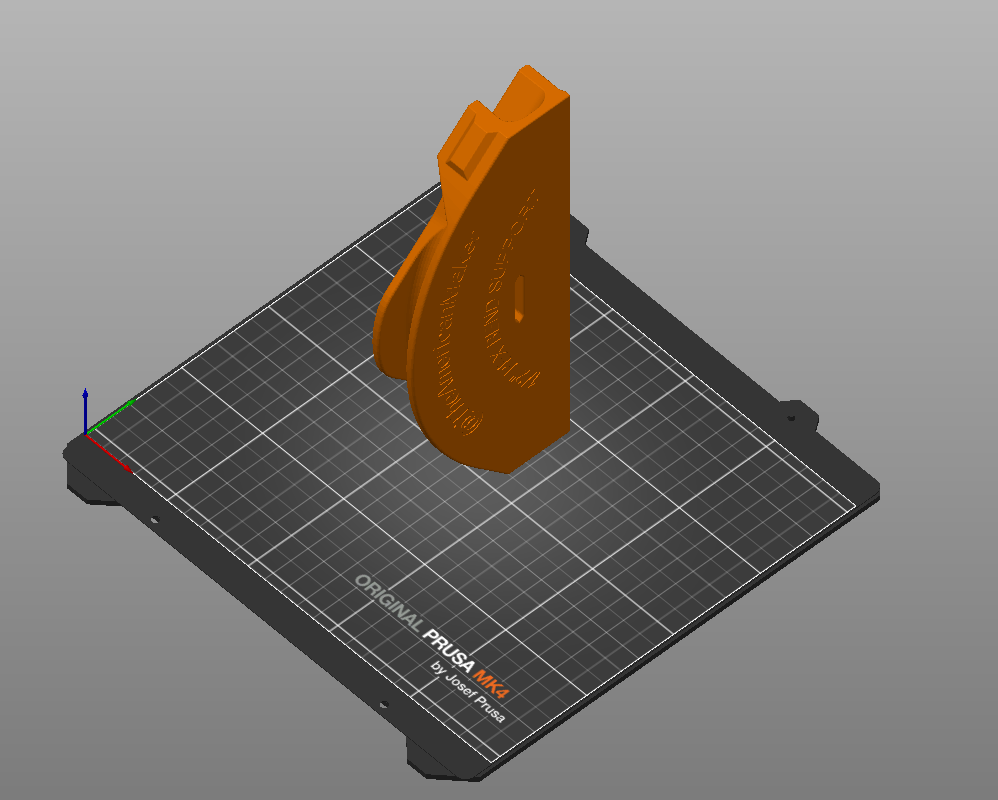Click the slot-shaped hole on the model
The height and width of the screenshot is (800, 998).
point(521,298)
